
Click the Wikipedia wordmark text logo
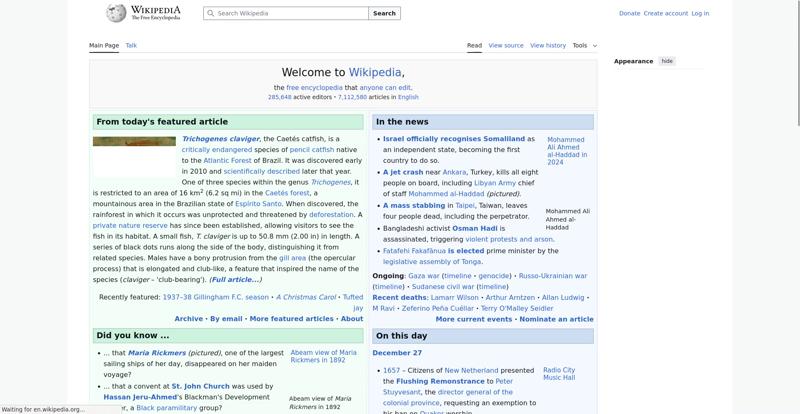(156, 13)
